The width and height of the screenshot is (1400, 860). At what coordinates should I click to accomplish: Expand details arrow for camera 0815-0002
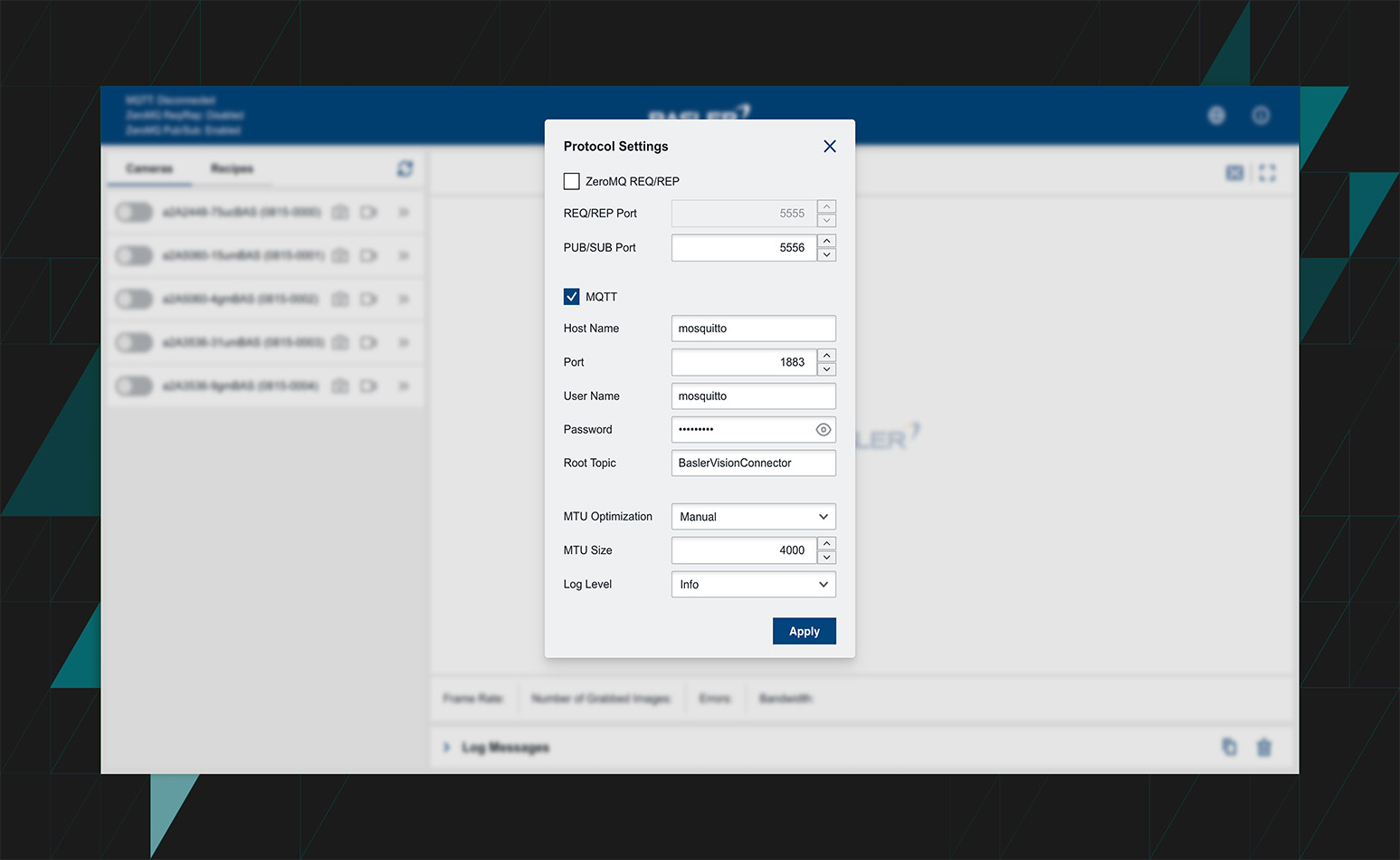point(404,299)
